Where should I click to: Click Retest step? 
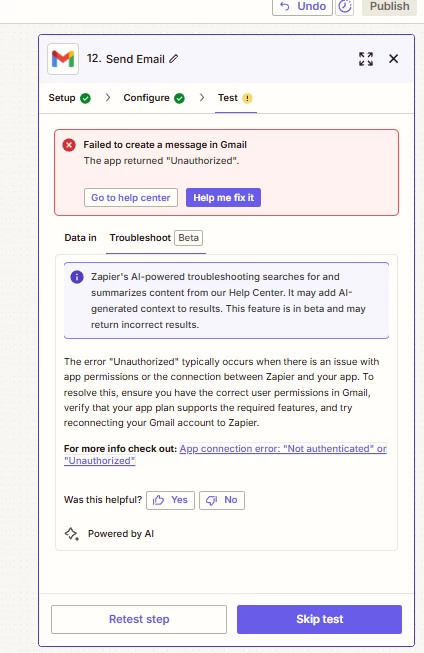pyautogui.click(x=139, y=619)
